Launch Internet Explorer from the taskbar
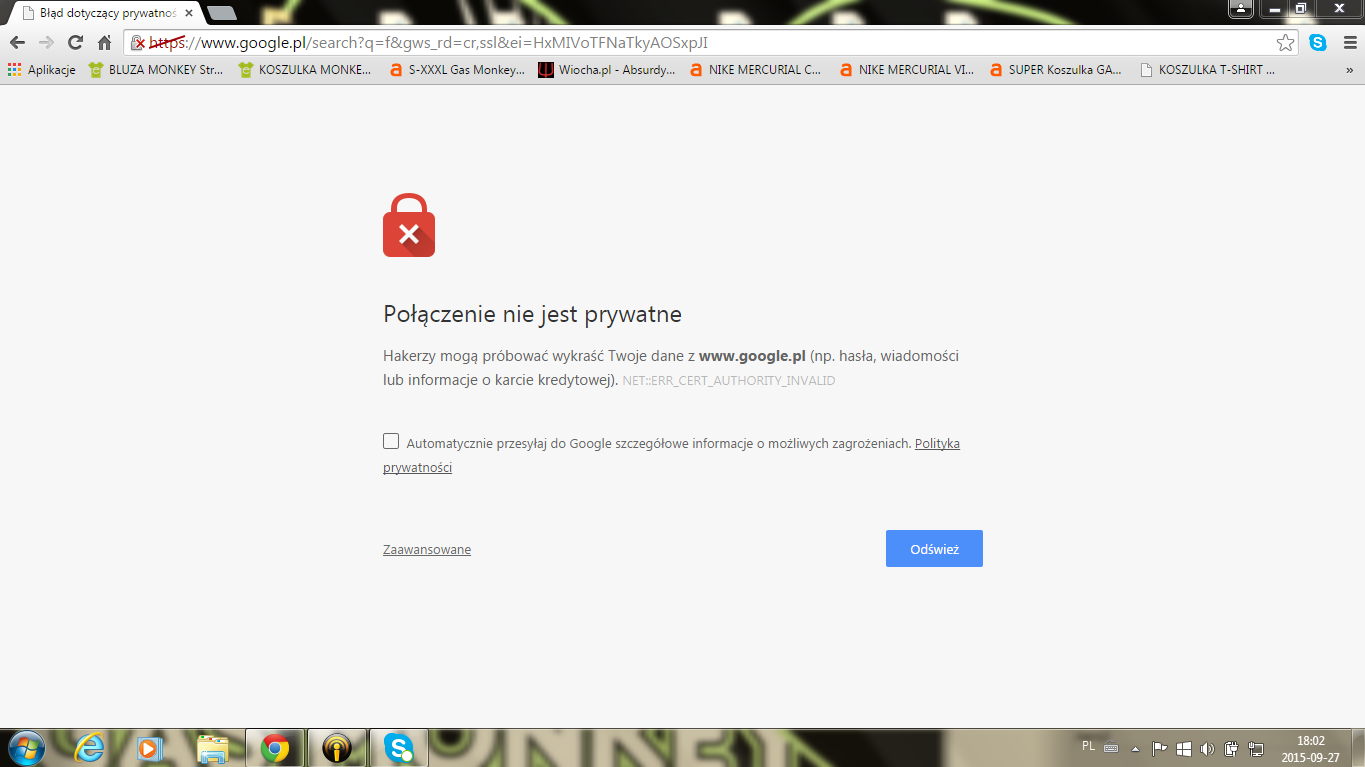Screen dimensions: 1365x767 91,747
